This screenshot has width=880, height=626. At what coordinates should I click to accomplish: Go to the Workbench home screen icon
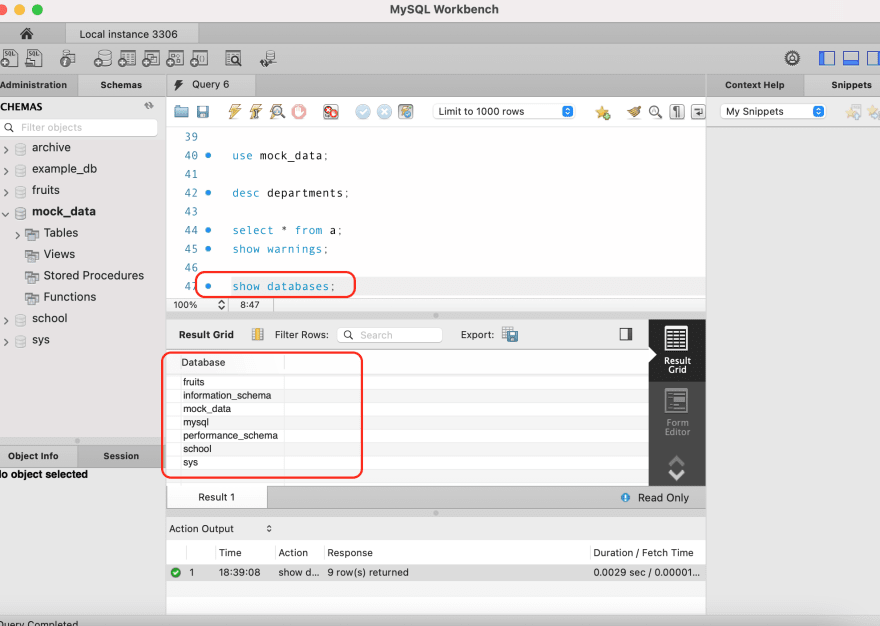26,34
